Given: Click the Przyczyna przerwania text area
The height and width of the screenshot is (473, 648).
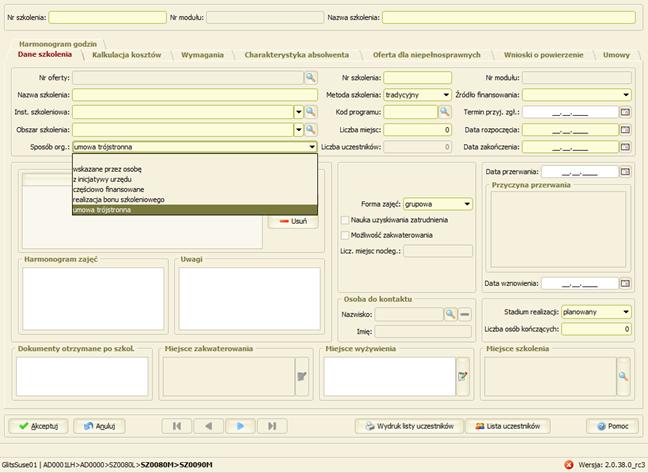Looking at the screenshot, I should click(558, 229).
